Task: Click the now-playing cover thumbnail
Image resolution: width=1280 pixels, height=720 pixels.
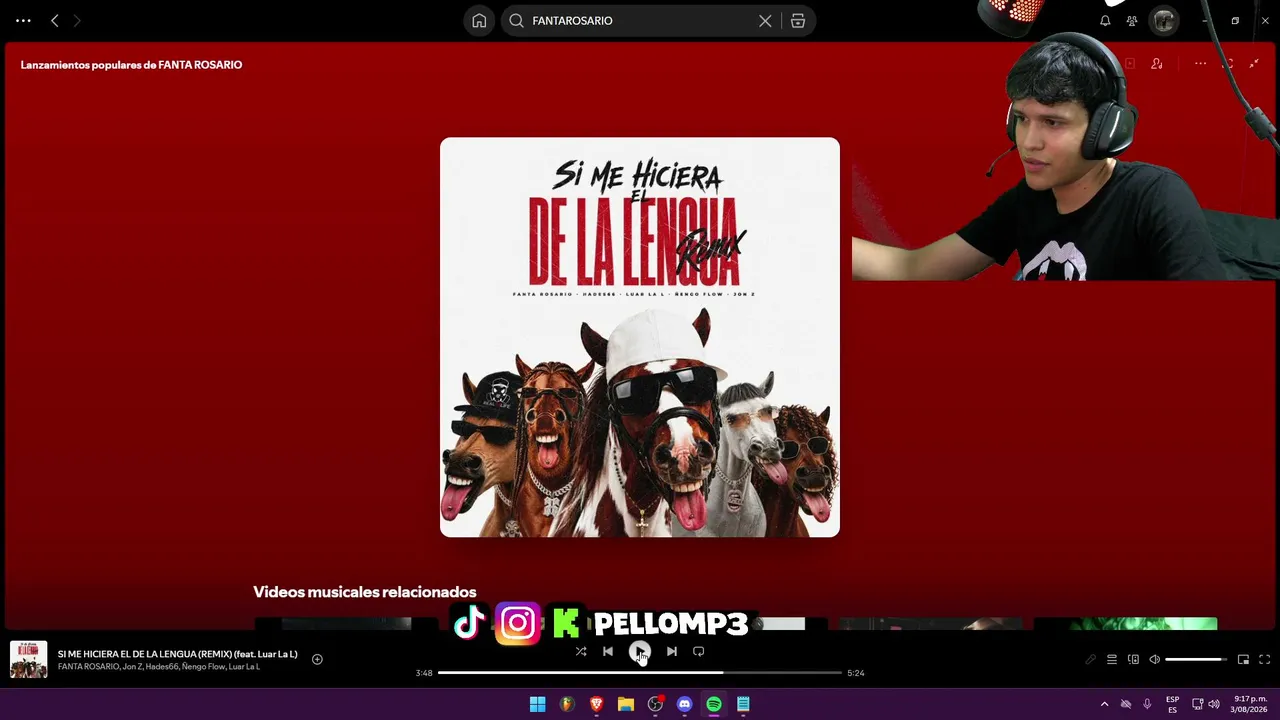Action: pyautogui.click(x=28, y=660)
